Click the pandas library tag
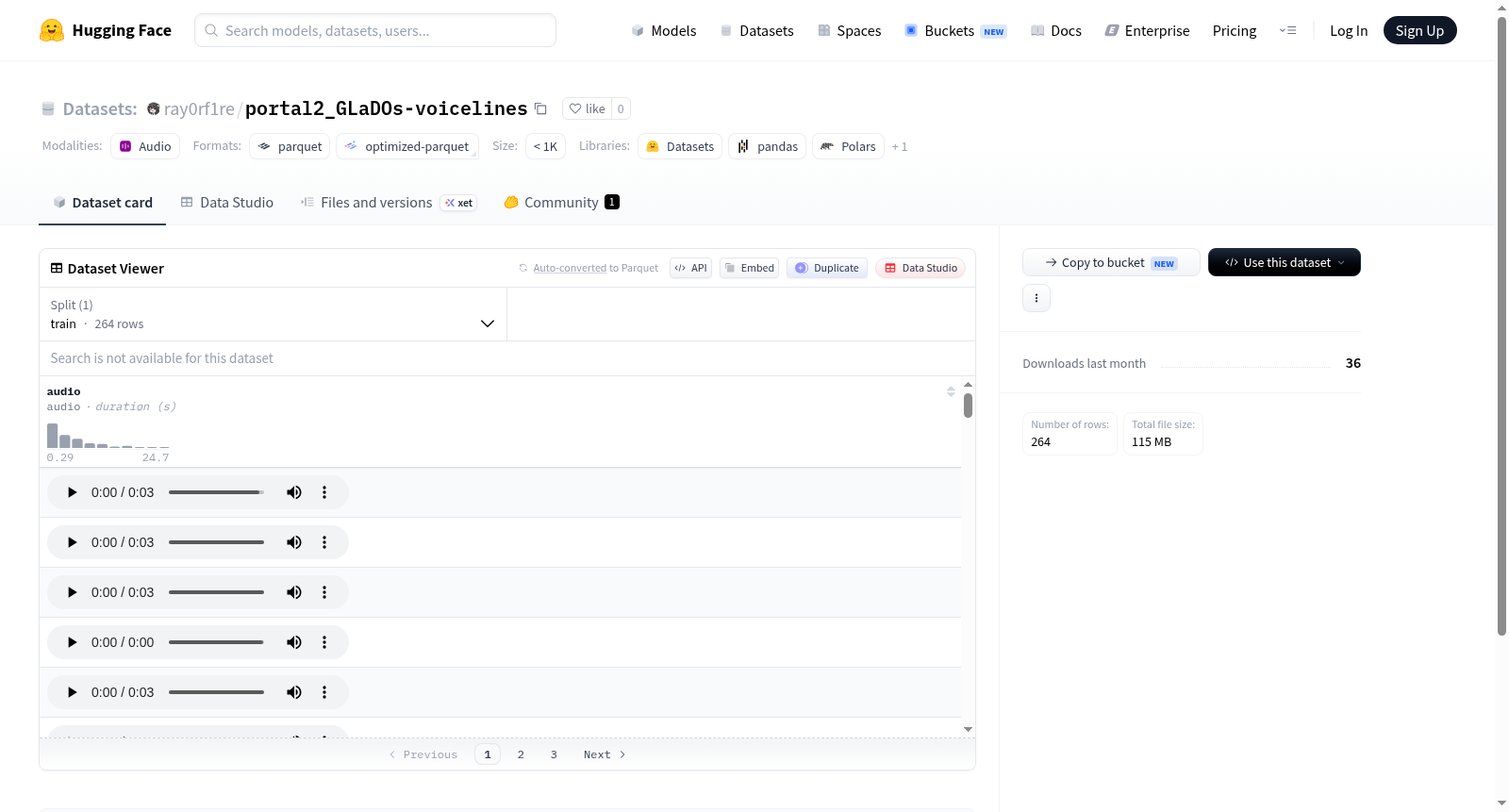 [x=768, y=146]
